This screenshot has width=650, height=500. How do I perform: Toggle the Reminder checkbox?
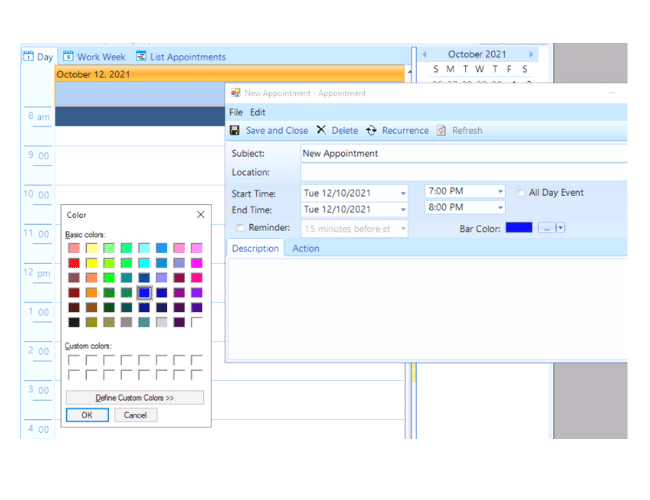click(x=240, y=228)
